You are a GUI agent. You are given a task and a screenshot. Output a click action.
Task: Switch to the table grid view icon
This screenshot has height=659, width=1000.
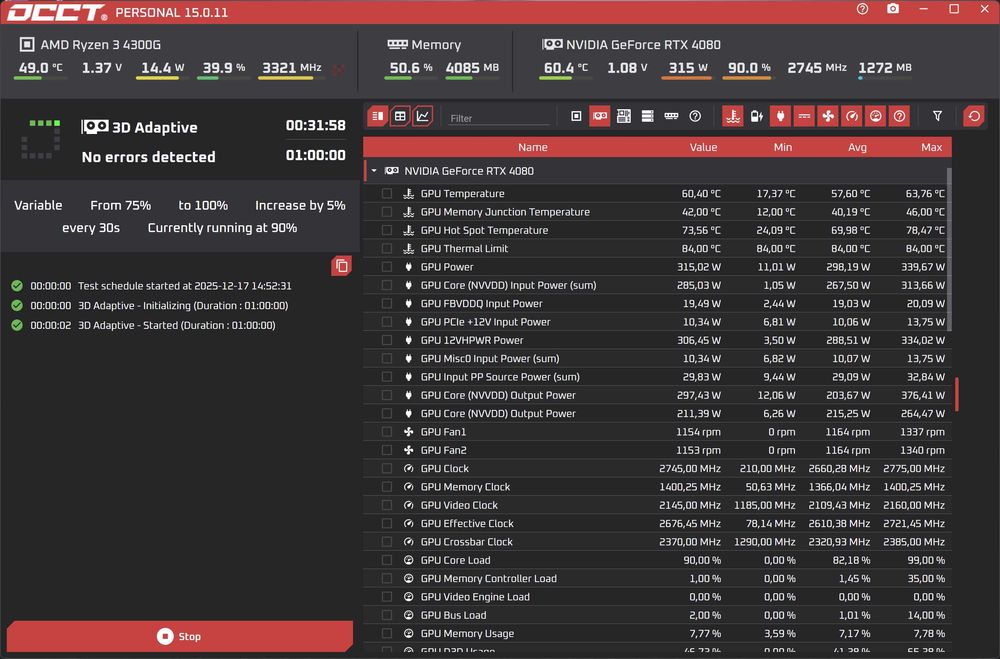400,116
